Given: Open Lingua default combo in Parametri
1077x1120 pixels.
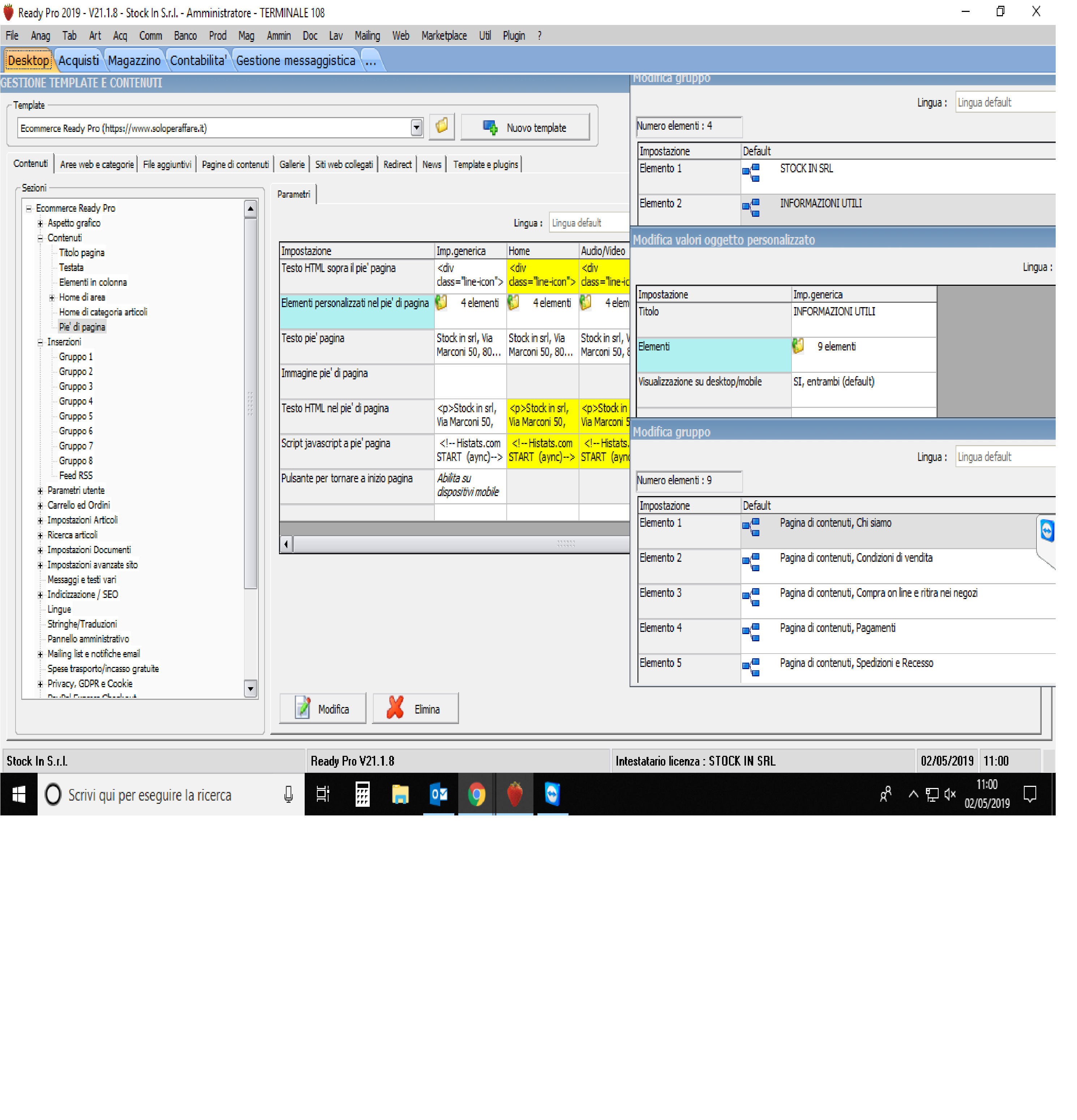Looking at the screenshot, I should pyautogui.click(x=589, y=223).
